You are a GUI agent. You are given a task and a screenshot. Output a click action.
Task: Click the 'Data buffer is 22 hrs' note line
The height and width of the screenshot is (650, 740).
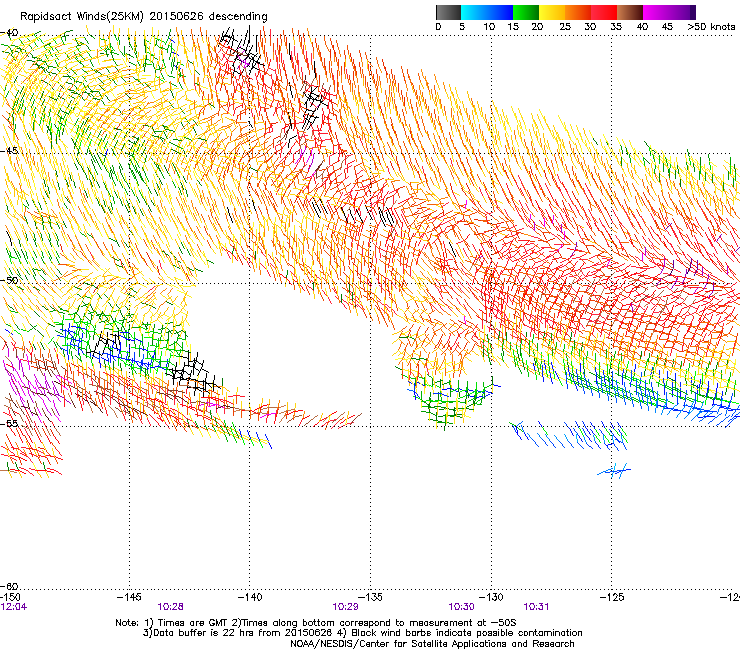[x=362, y=633]
